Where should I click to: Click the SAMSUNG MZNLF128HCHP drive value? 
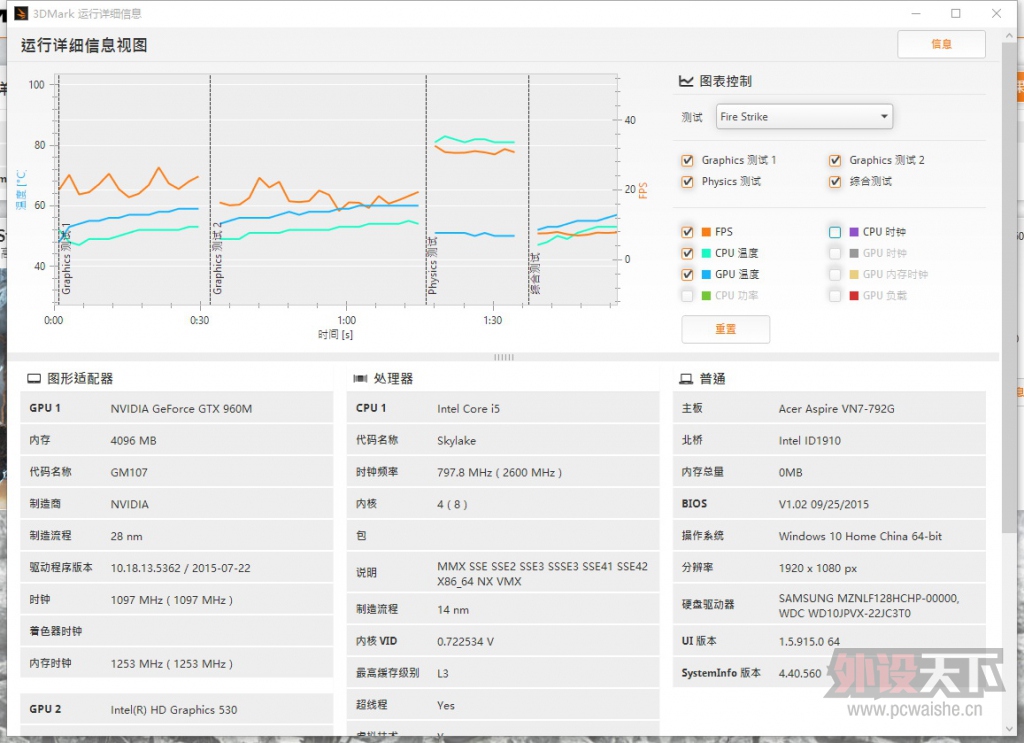click(x=869, y=606)
